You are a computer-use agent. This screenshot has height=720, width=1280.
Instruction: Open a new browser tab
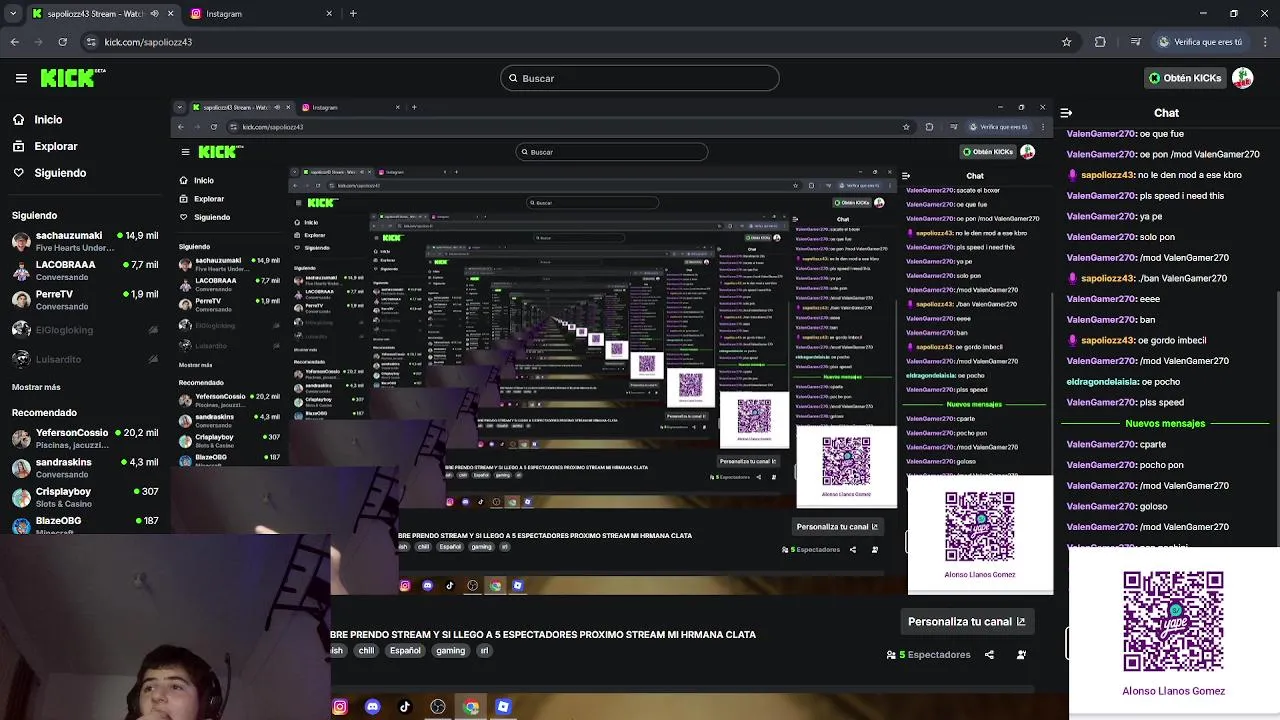pos(353,14)
